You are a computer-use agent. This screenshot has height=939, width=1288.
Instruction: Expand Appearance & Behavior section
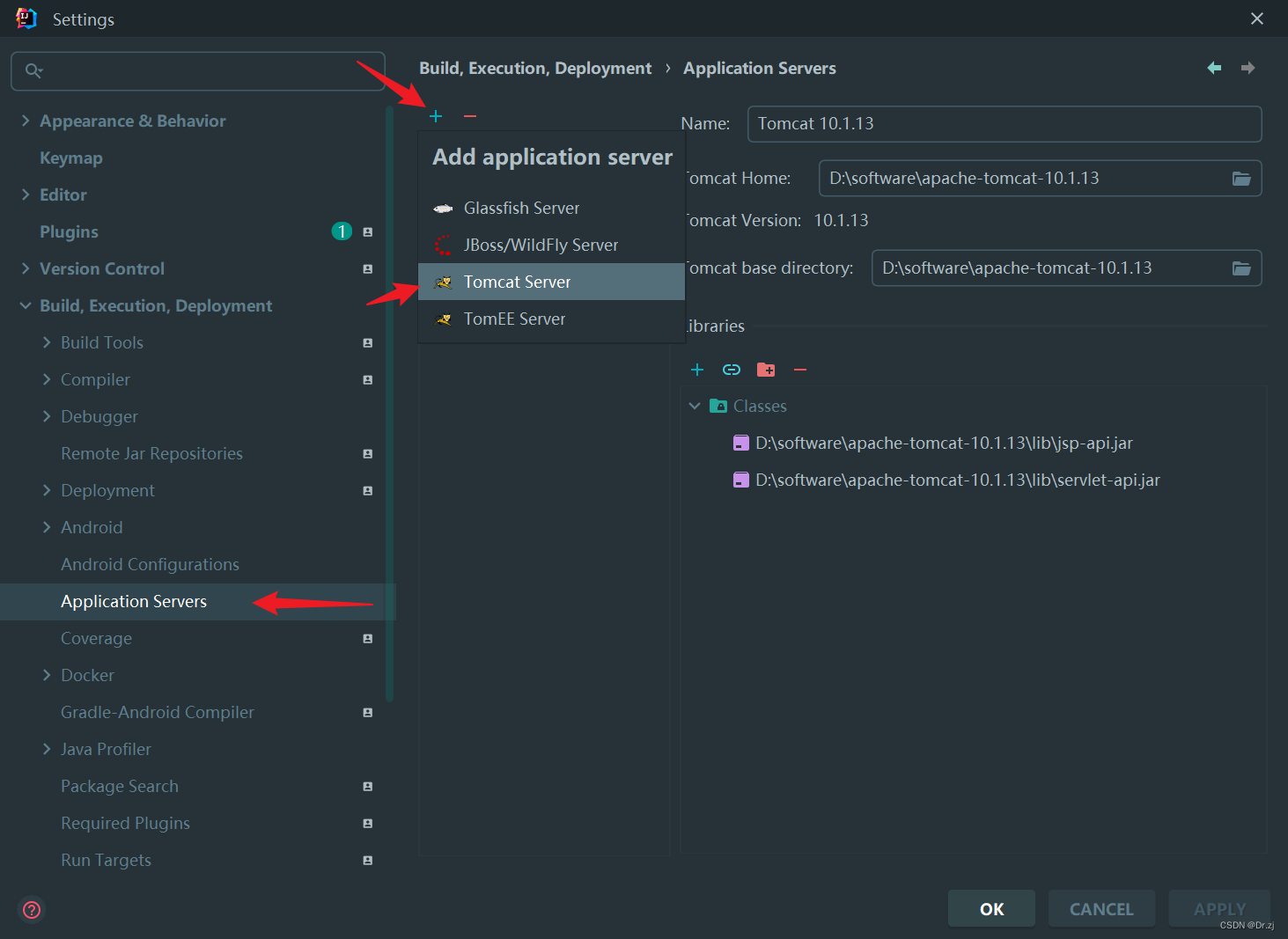[x=26, y=121]
